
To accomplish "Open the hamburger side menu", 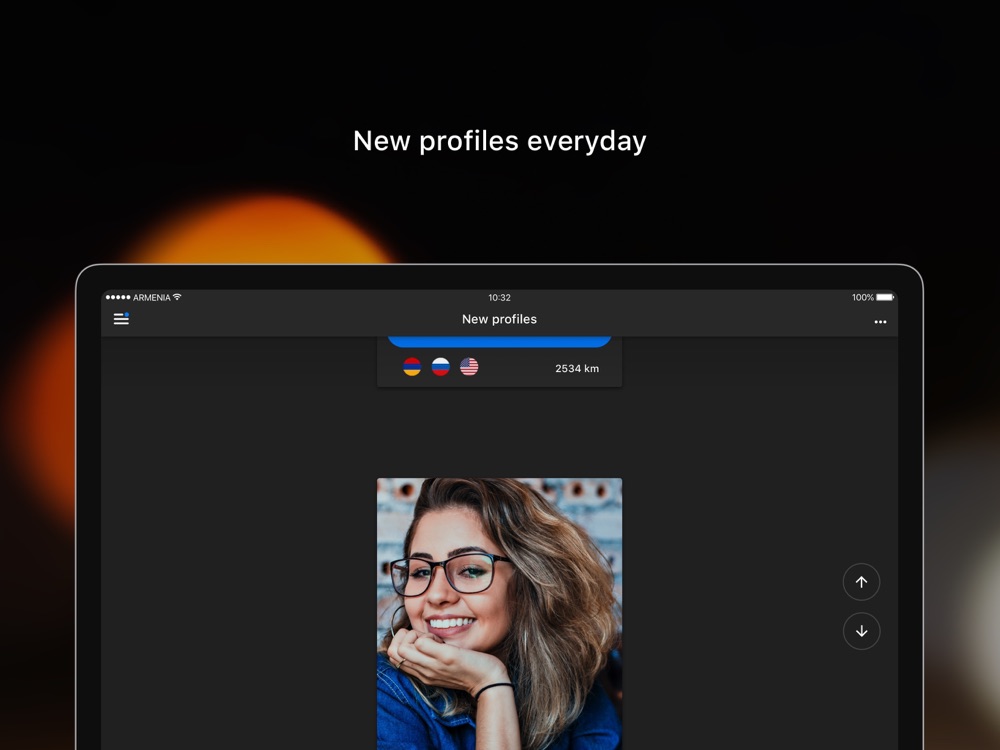I will pos(121,319).
